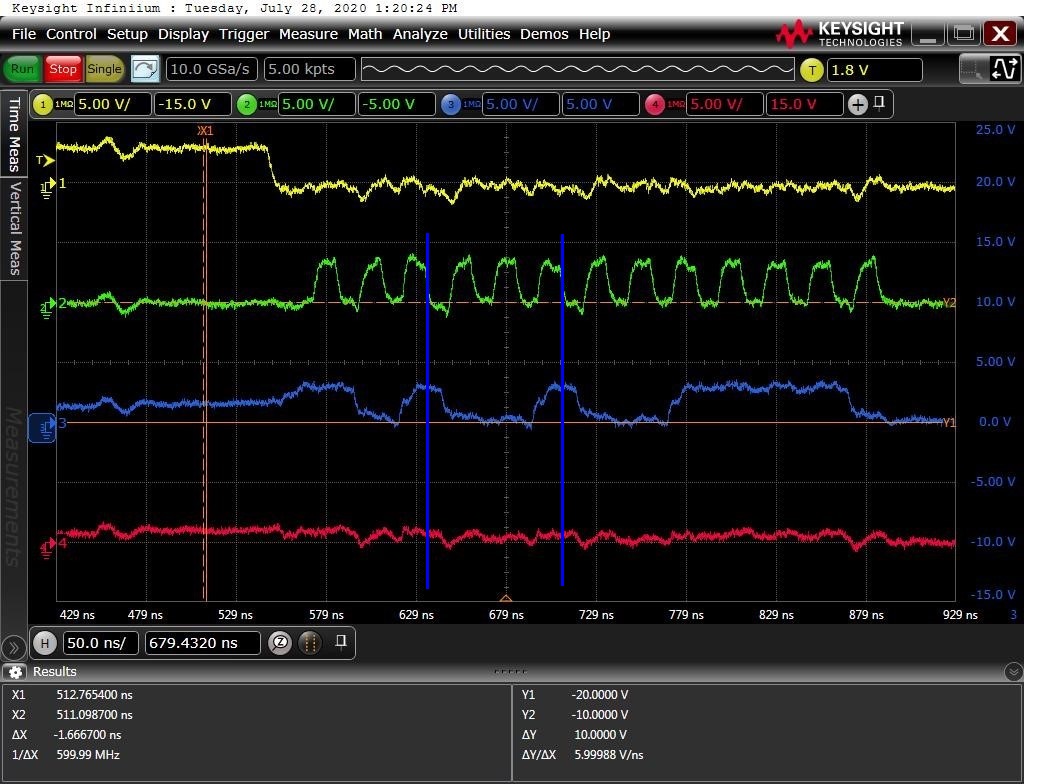Click the trigger edge slope icon
This screenshot has width=1059, height=784.
pos(1004,69)
